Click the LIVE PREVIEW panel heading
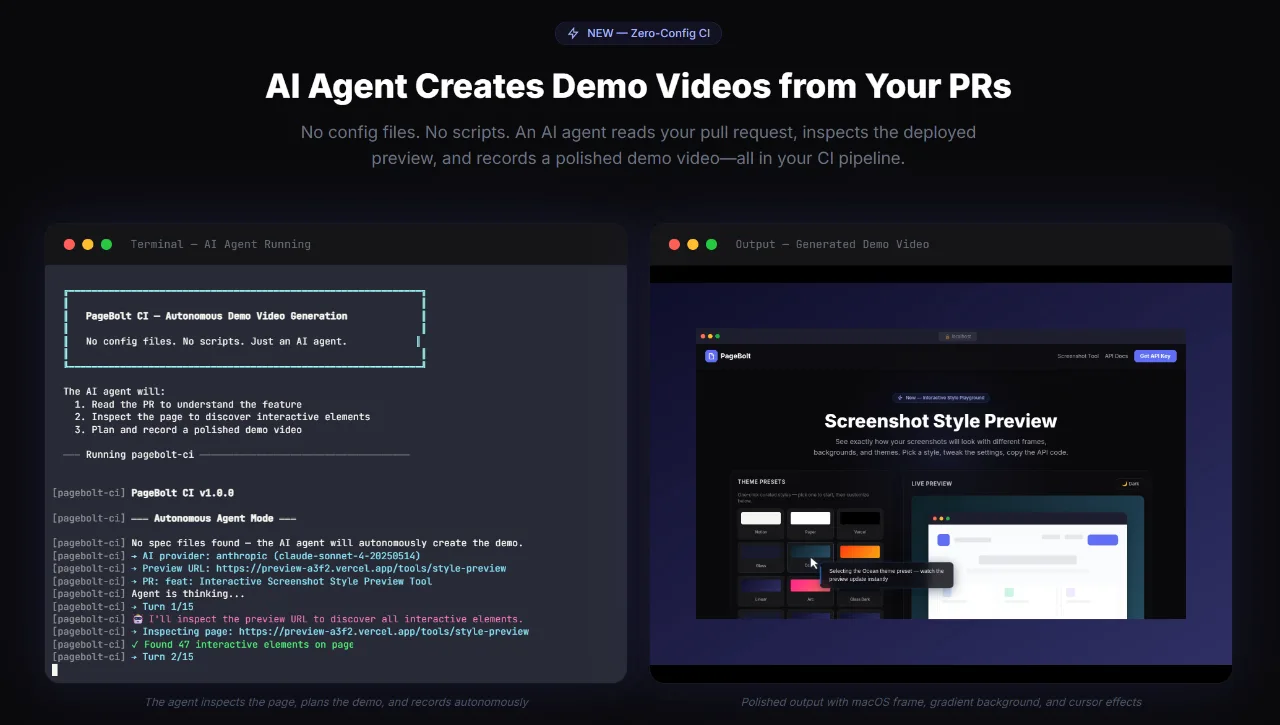 (x=932, y=483)
